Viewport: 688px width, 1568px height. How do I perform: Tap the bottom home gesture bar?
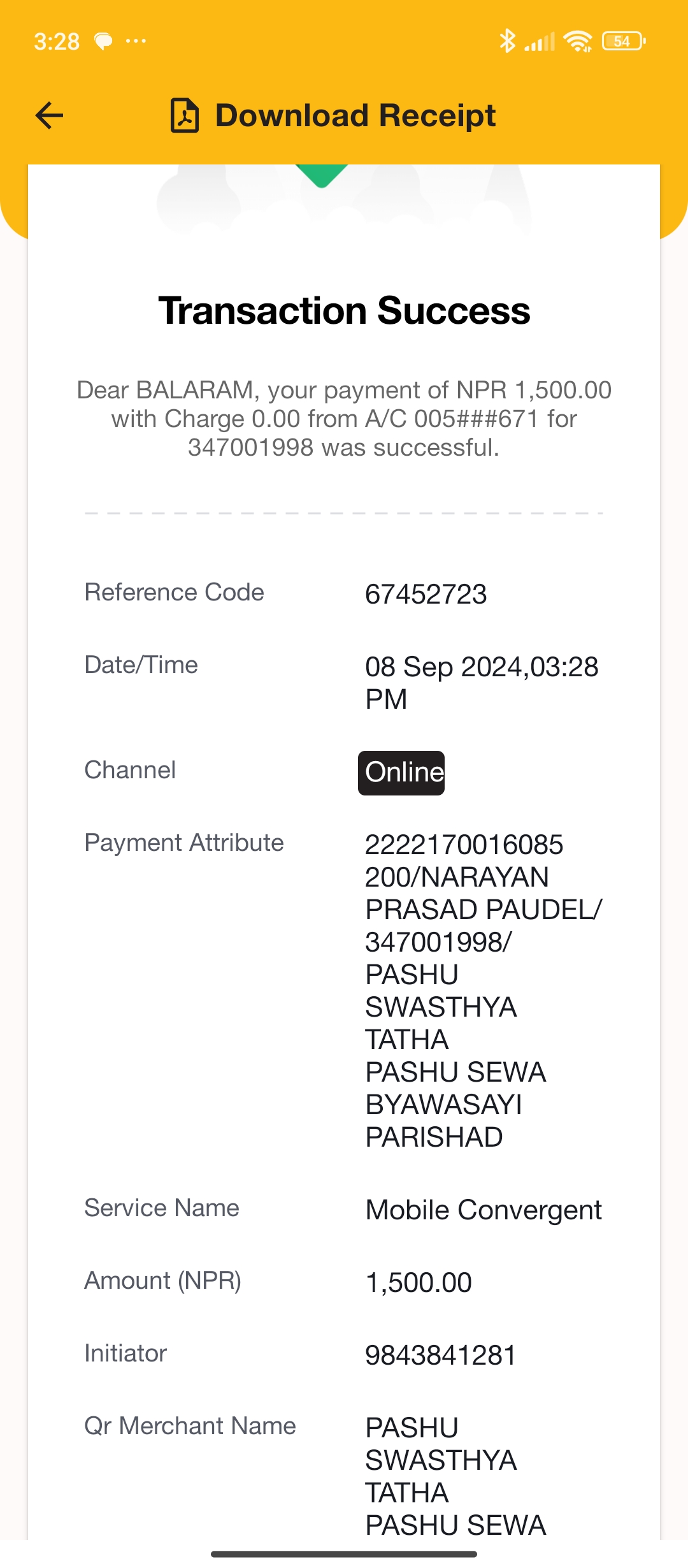344,1555
